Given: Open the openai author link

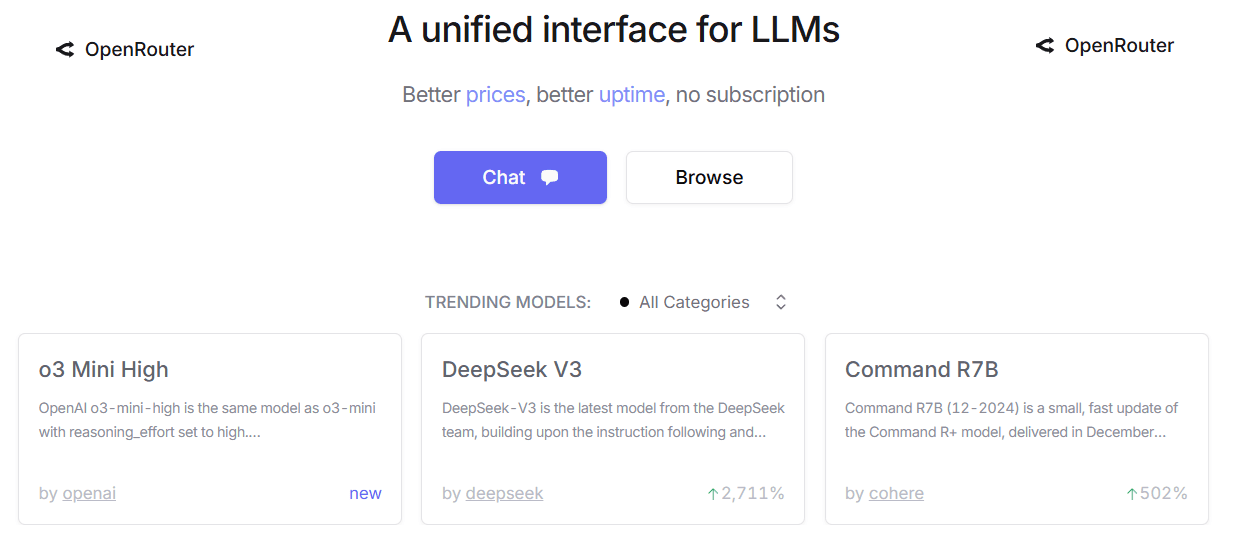Looking at the screenshot, I should pos(89,493).
